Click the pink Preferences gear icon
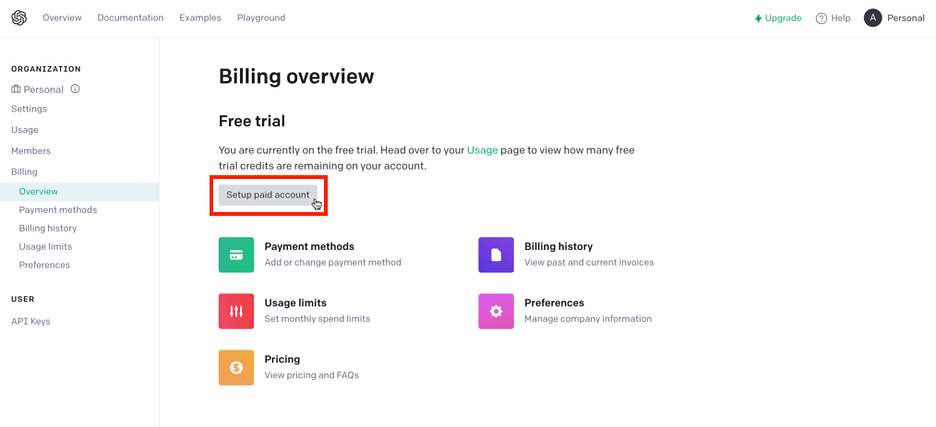 (496, 311)
